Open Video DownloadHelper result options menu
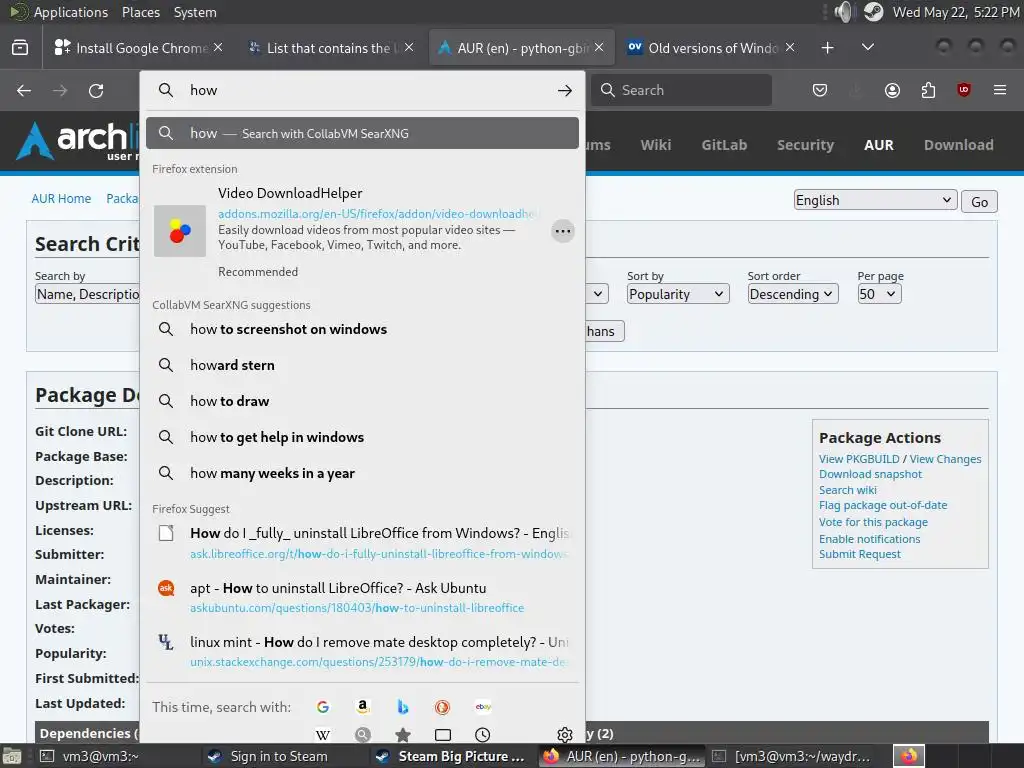This screenshot has width=1024, height=768. (563, 231)
